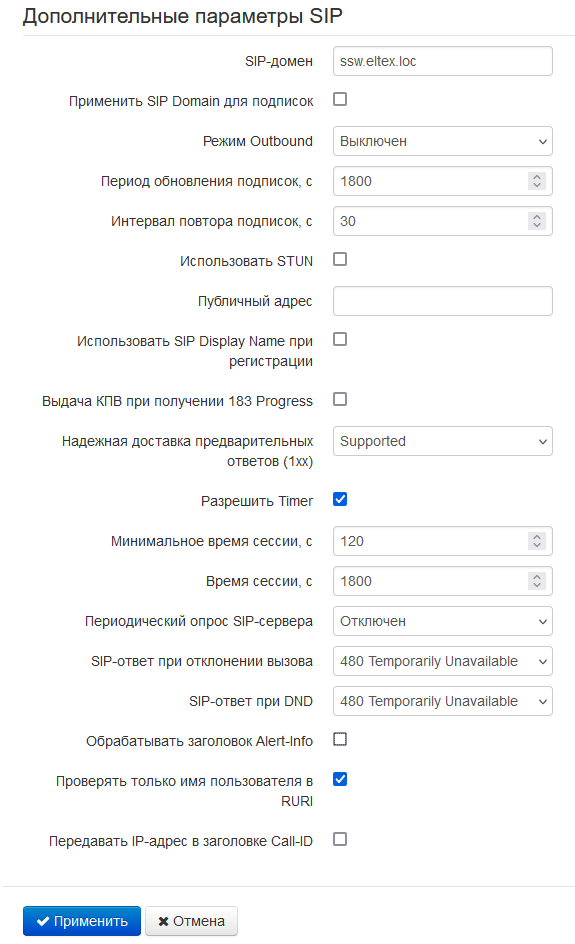Open SIP-ответ при DND dropdown

(x=443, y=701)
